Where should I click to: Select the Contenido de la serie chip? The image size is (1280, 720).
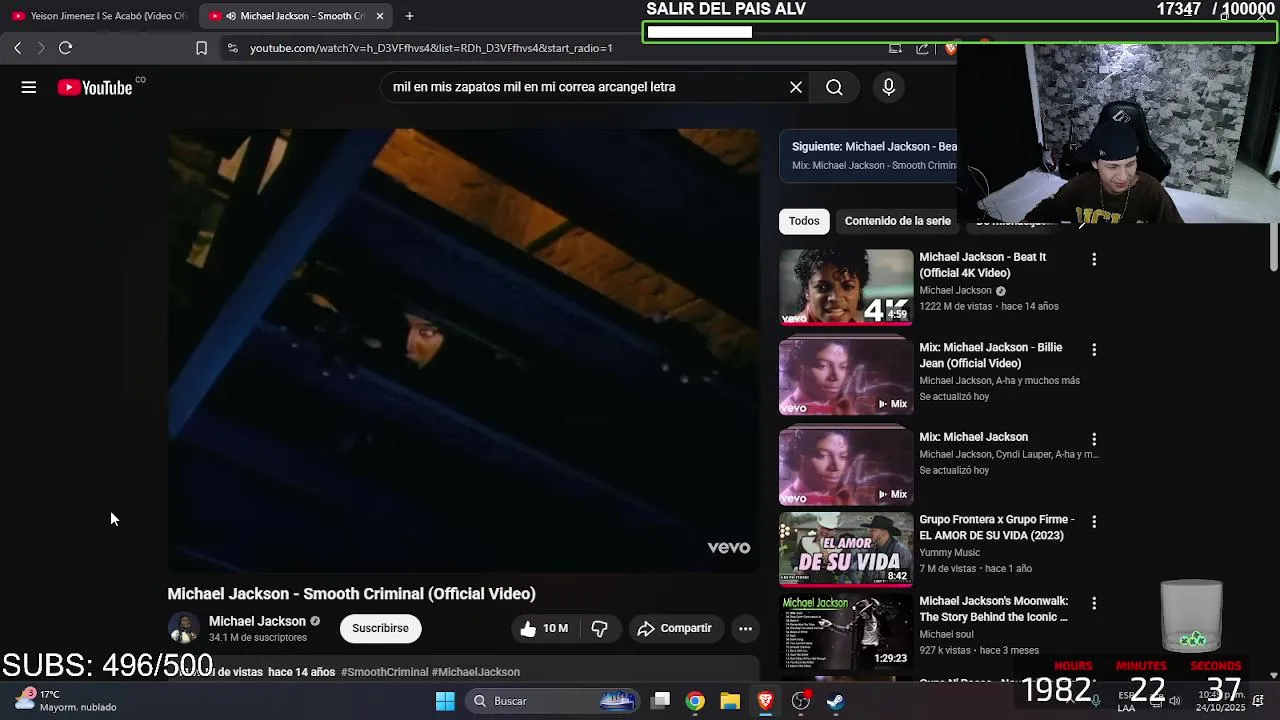pyautogui.click(x=898, y=221)
